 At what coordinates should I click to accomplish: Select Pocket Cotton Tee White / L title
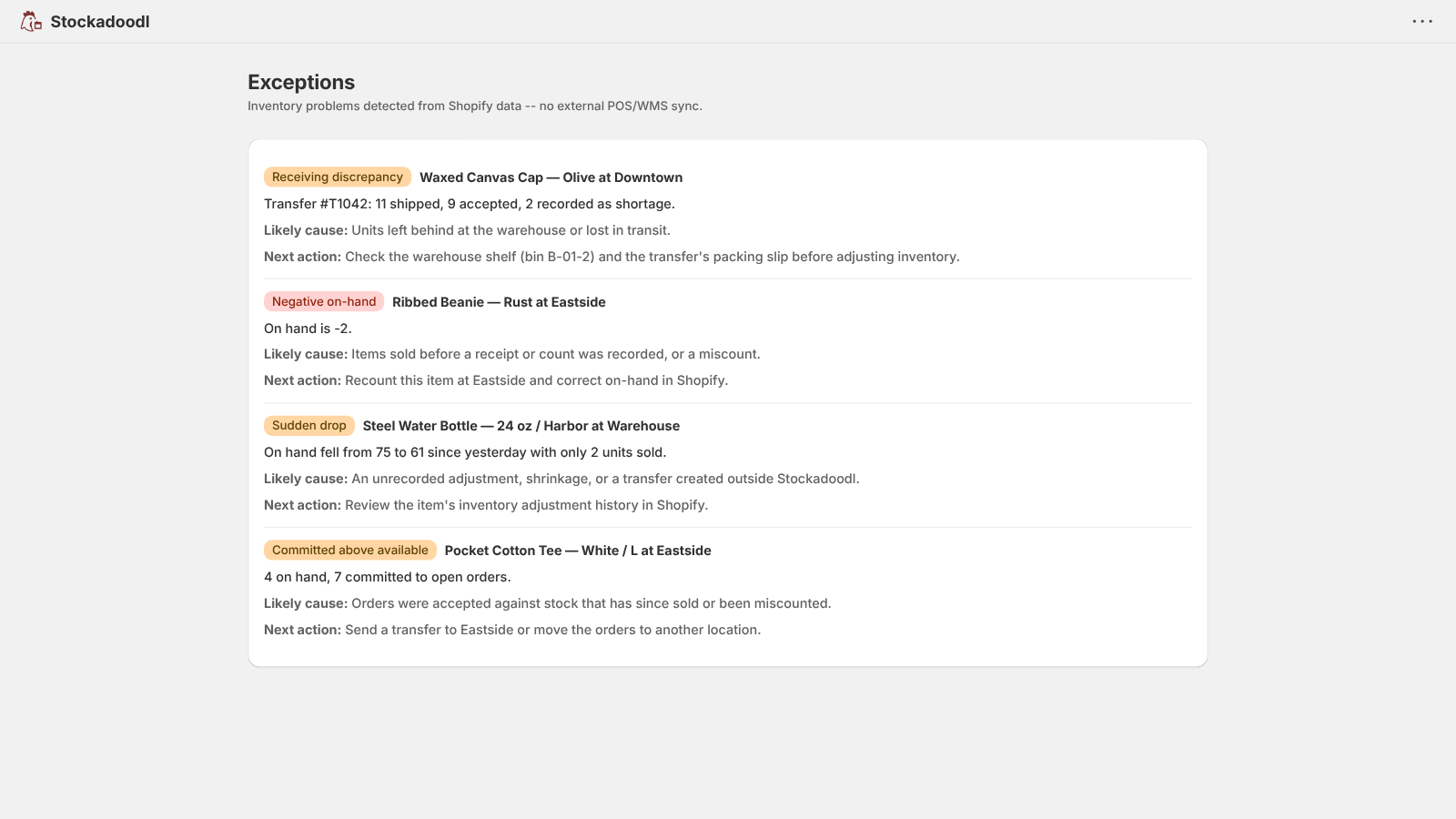tap(578, 551)
